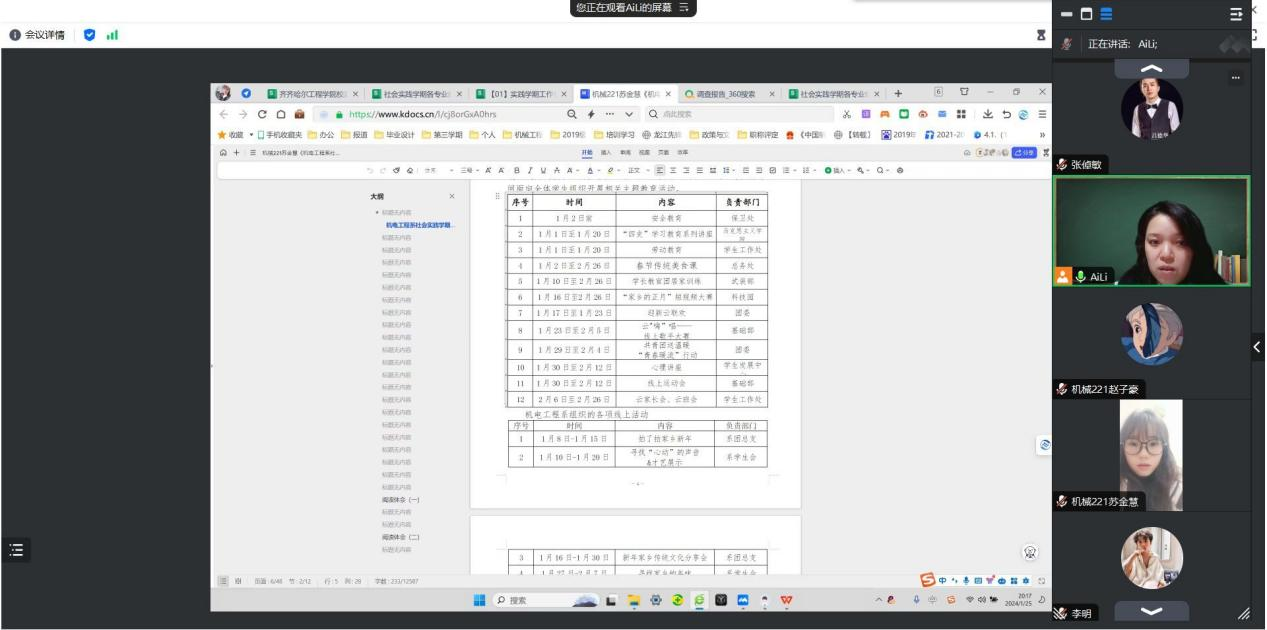Collapse the participant video side panel
The image size is (1267, 630).
[1257, 347]
